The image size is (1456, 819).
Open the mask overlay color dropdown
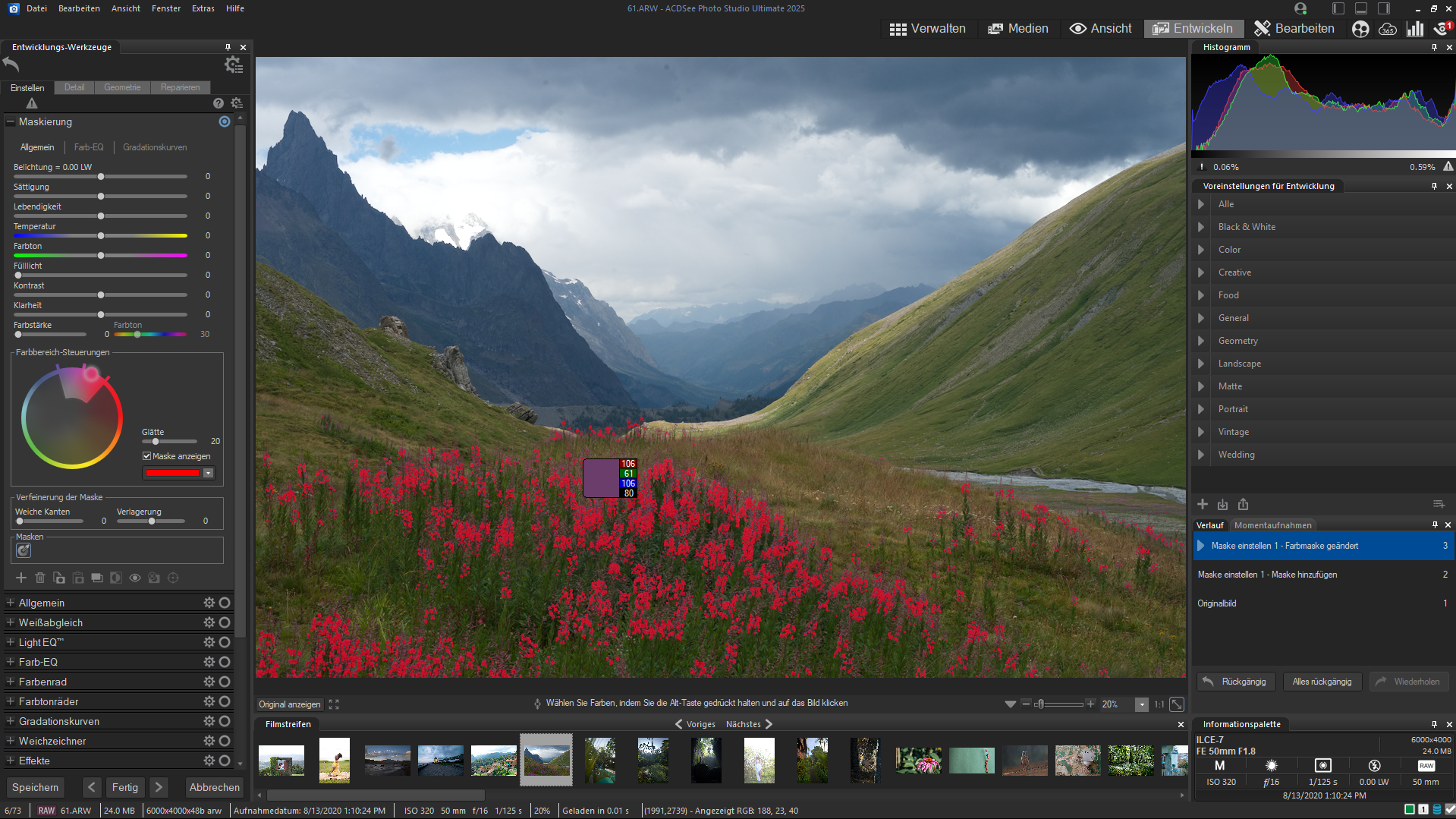point(208,473)
